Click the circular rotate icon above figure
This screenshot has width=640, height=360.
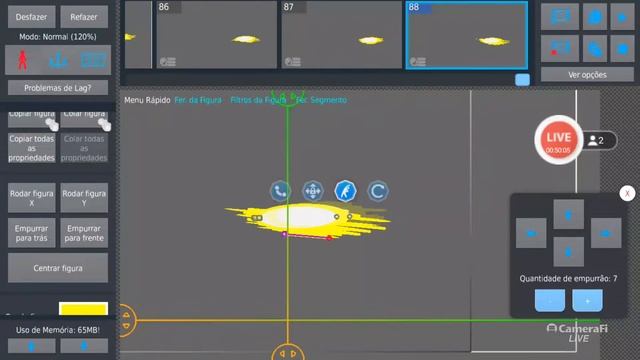point(378,191)
